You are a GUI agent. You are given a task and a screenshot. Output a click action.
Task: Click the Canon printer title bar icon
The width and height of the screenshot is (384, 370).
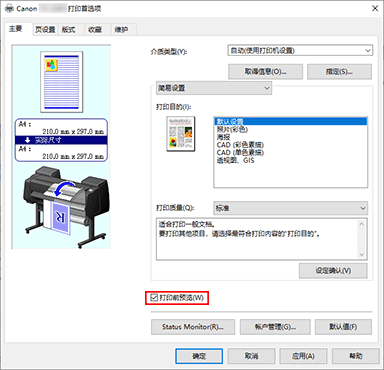pos(9,9)
